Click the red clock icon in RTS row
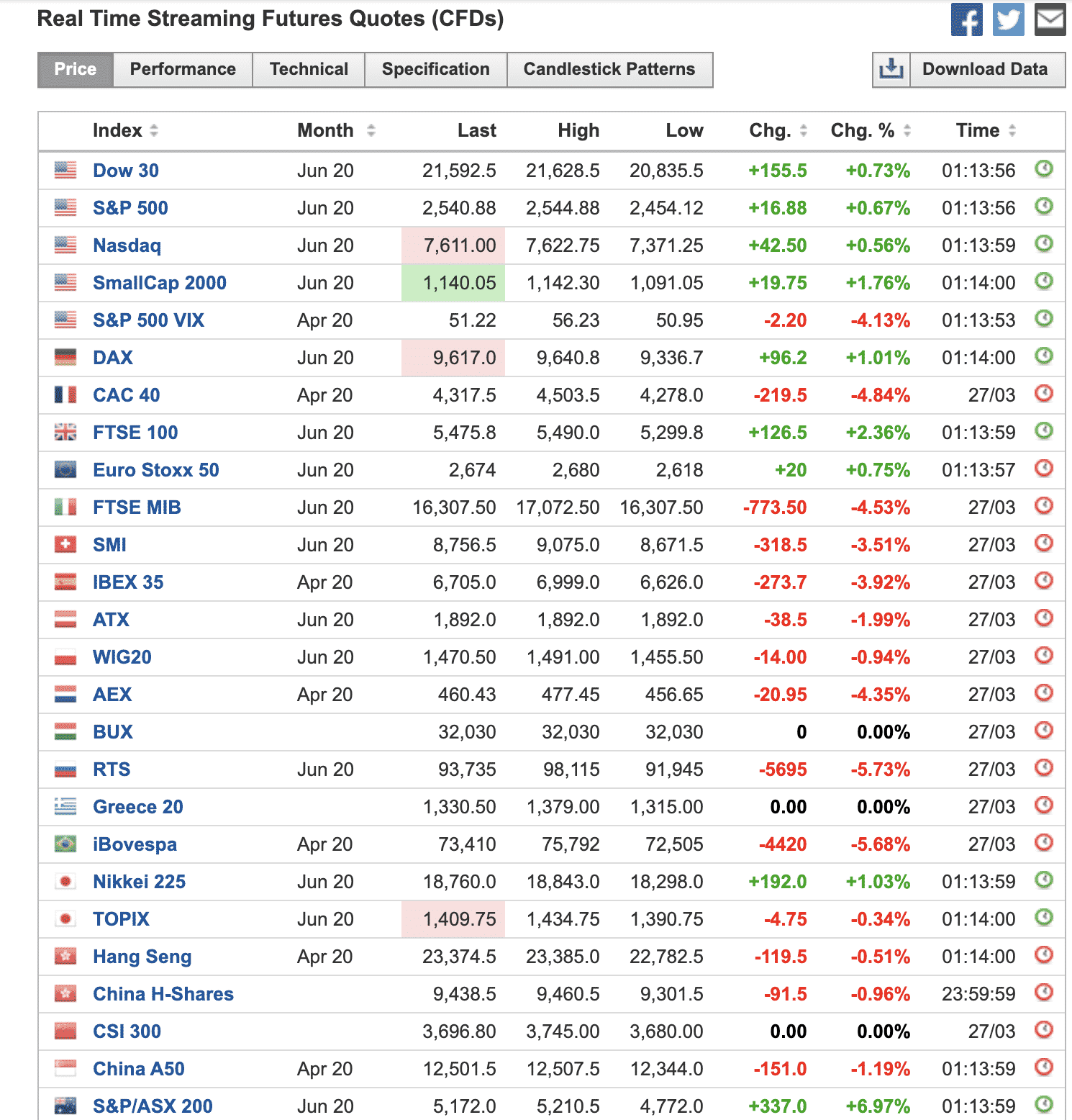This screenshot has width=1072, height=1120. click(1044, 768)
